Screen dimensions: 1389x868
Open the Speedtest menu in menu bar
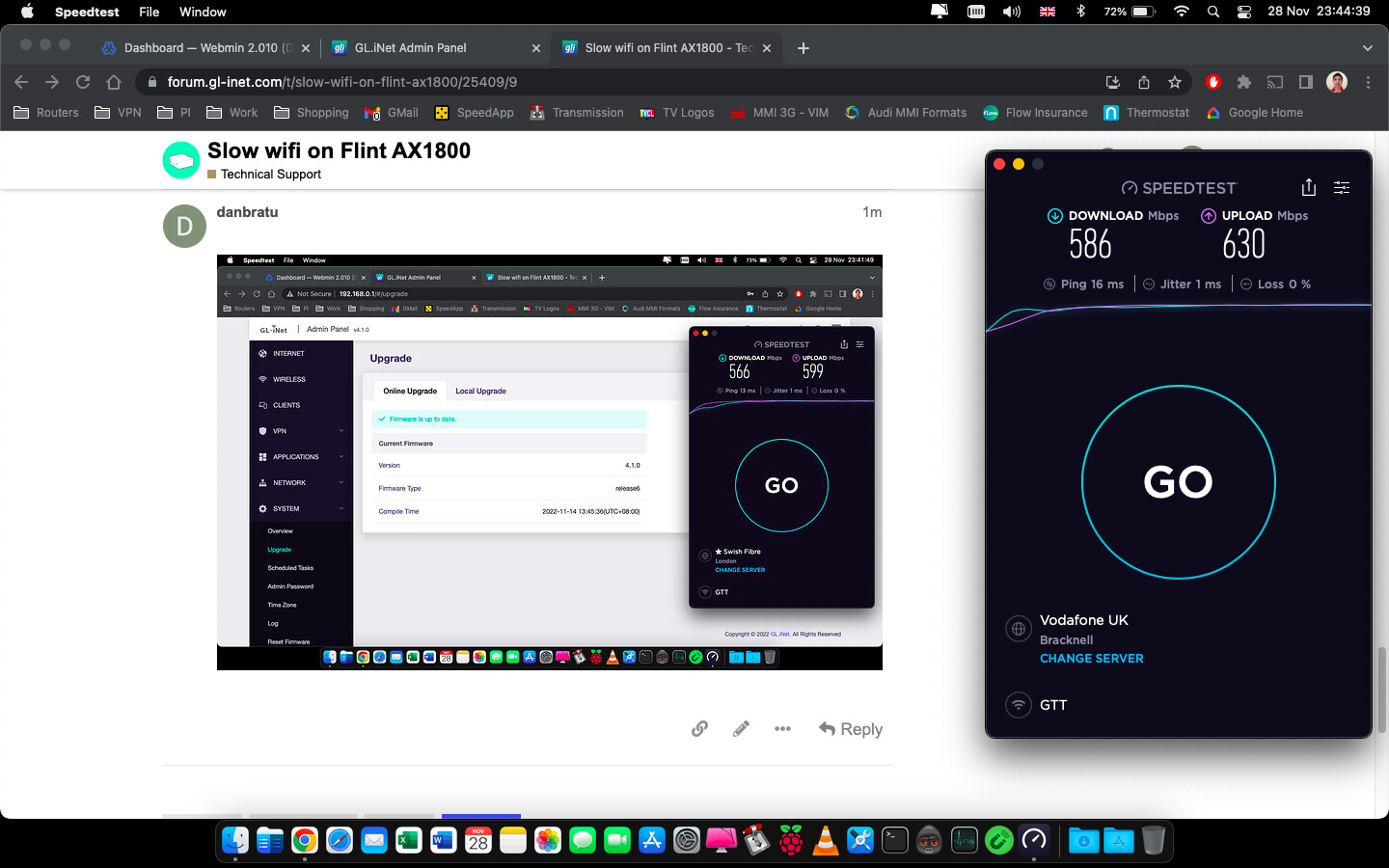87,12
